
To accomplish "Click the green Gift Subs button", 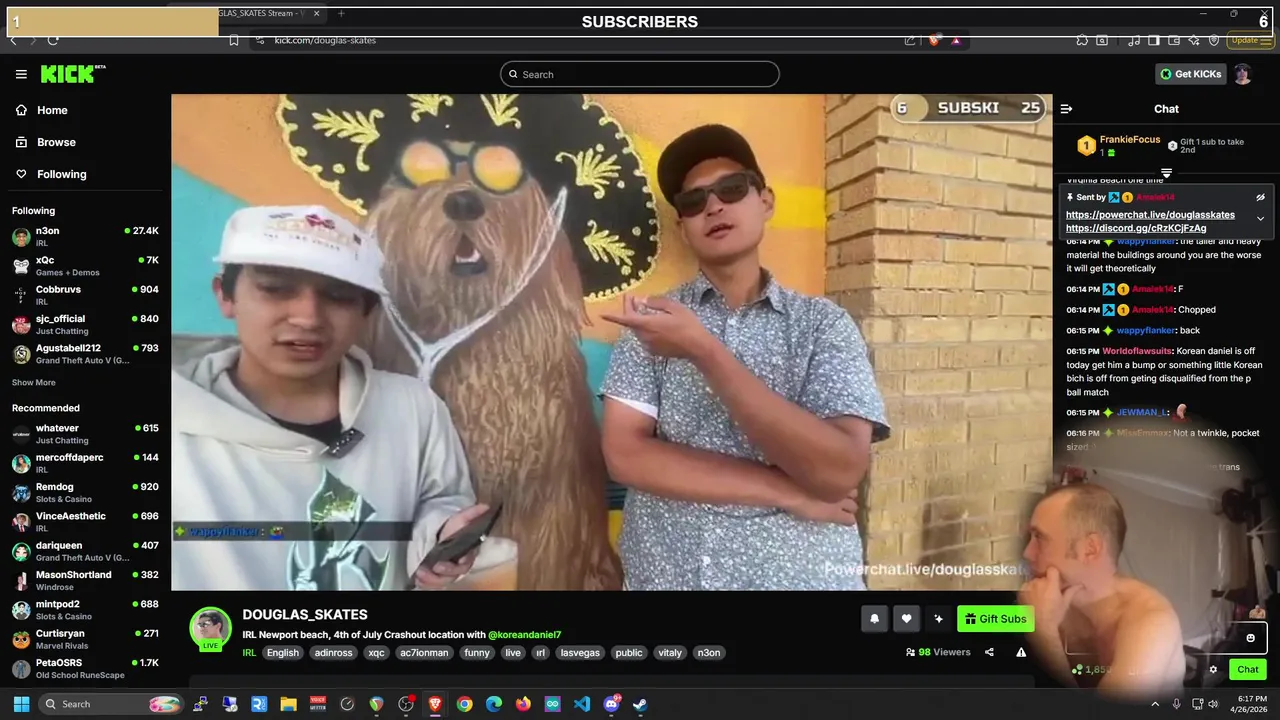I will (x=995, y=619).
